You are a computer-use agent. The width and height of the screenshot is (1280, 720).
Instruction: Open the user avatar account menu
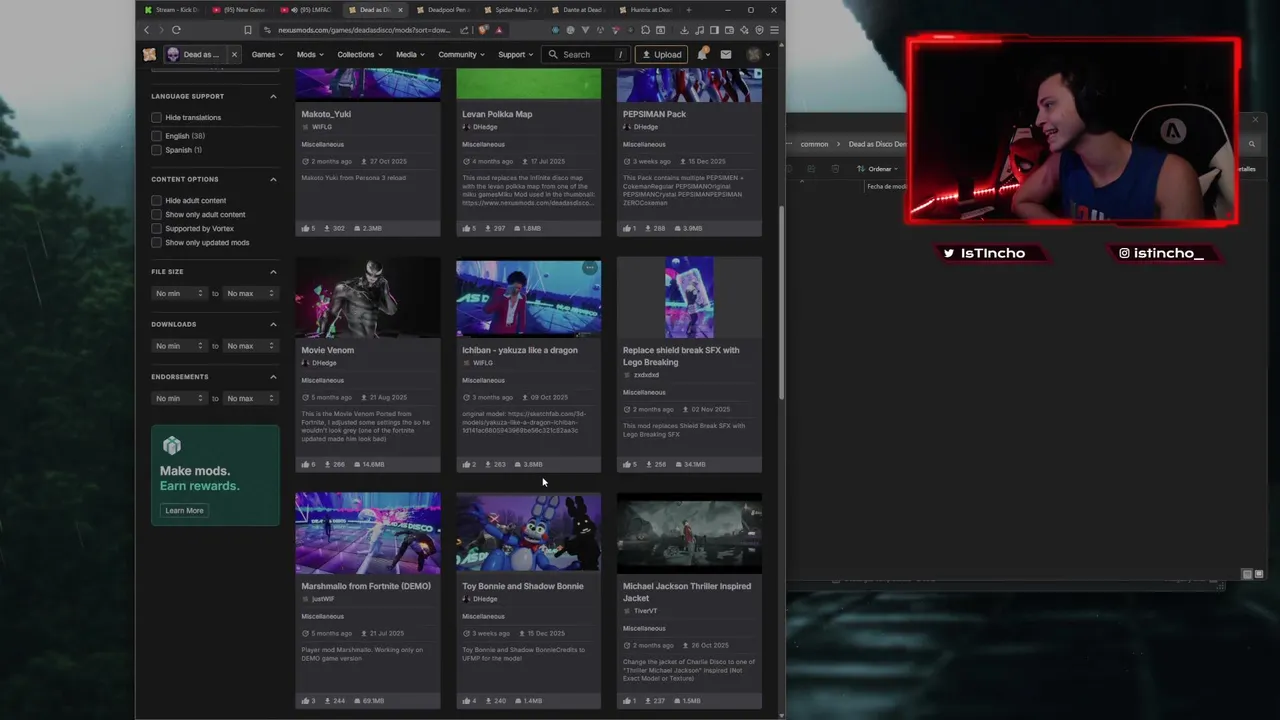point(759,54)
